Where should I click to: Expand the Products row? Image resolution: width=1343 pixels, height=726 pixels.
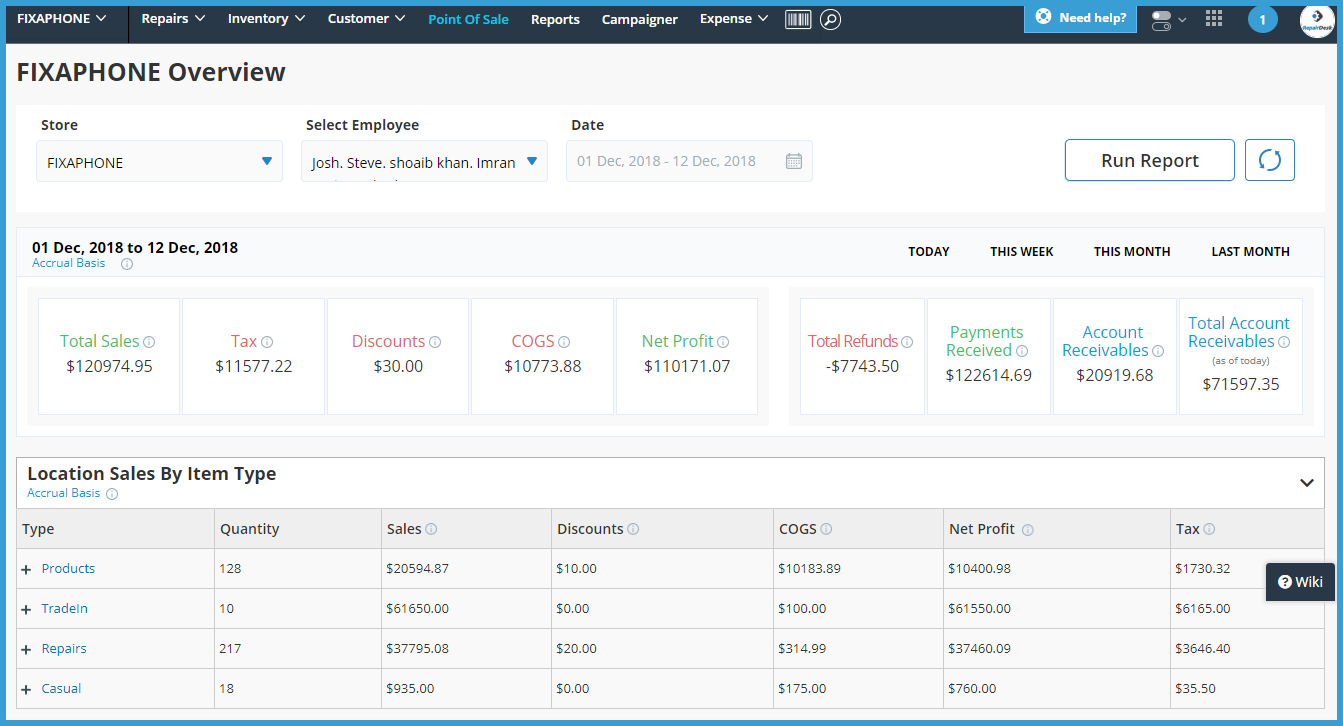tap(27, 569)
